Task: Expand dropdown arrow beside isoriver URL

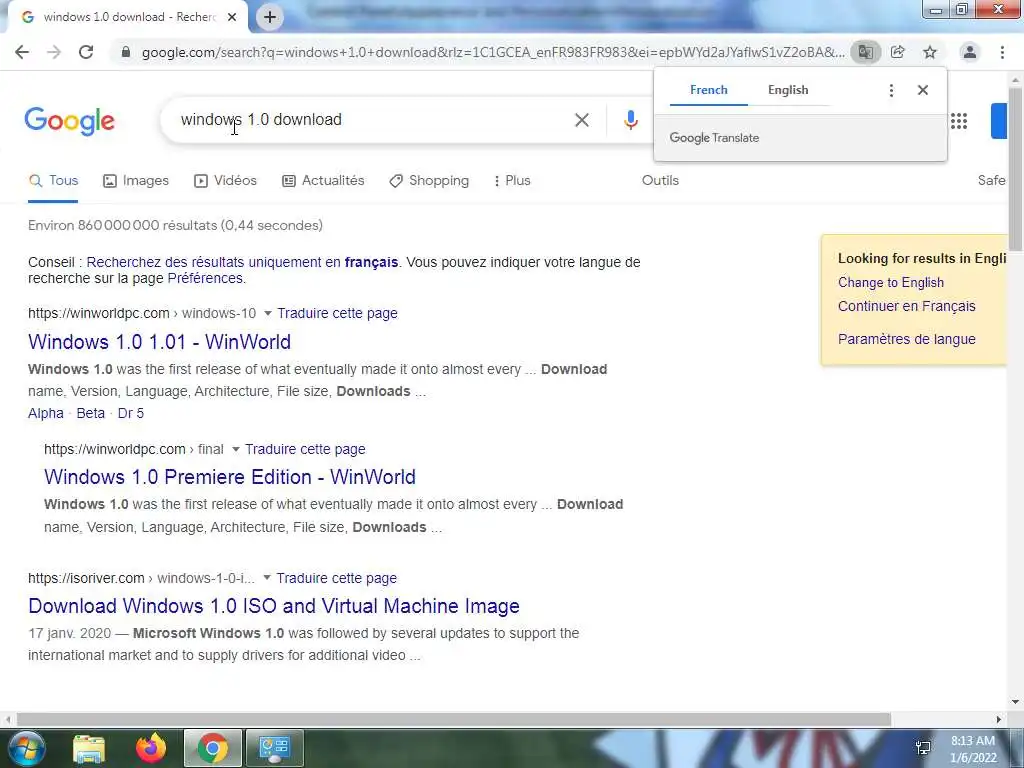Action: click(x=266, y=578)
